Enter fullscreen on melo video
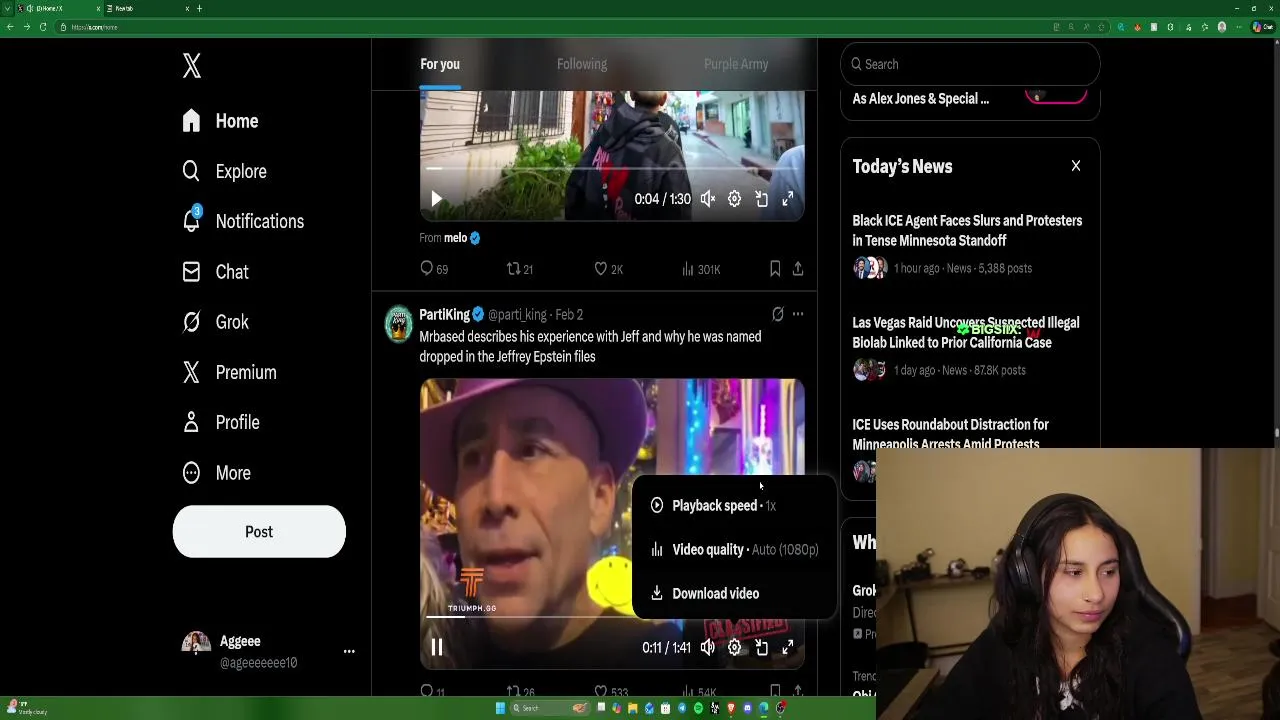The width and height of the screenshot is (1280, 720). 788,199
